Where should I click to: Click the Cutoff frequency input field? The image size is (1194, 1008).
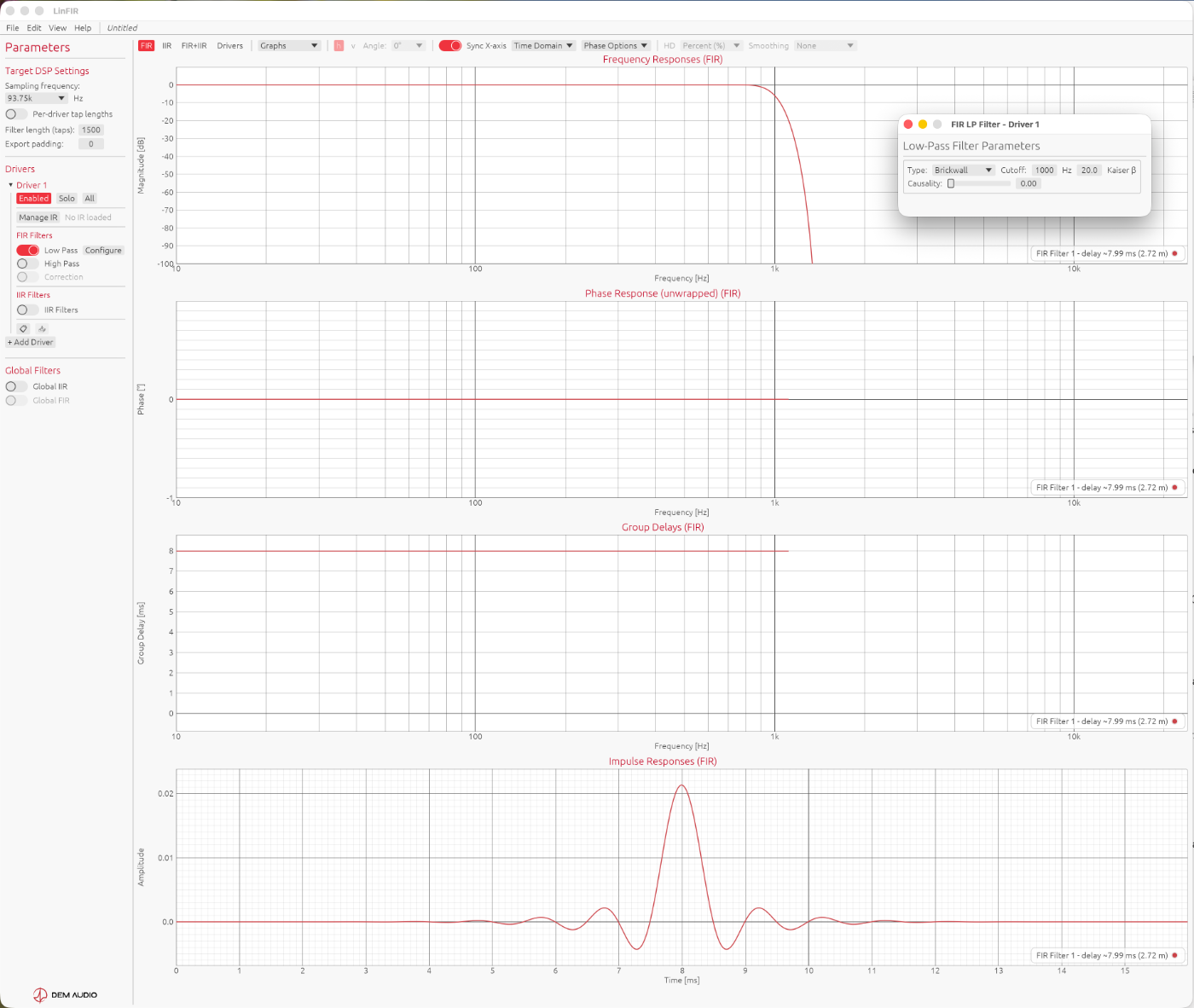pos(1044,171)
